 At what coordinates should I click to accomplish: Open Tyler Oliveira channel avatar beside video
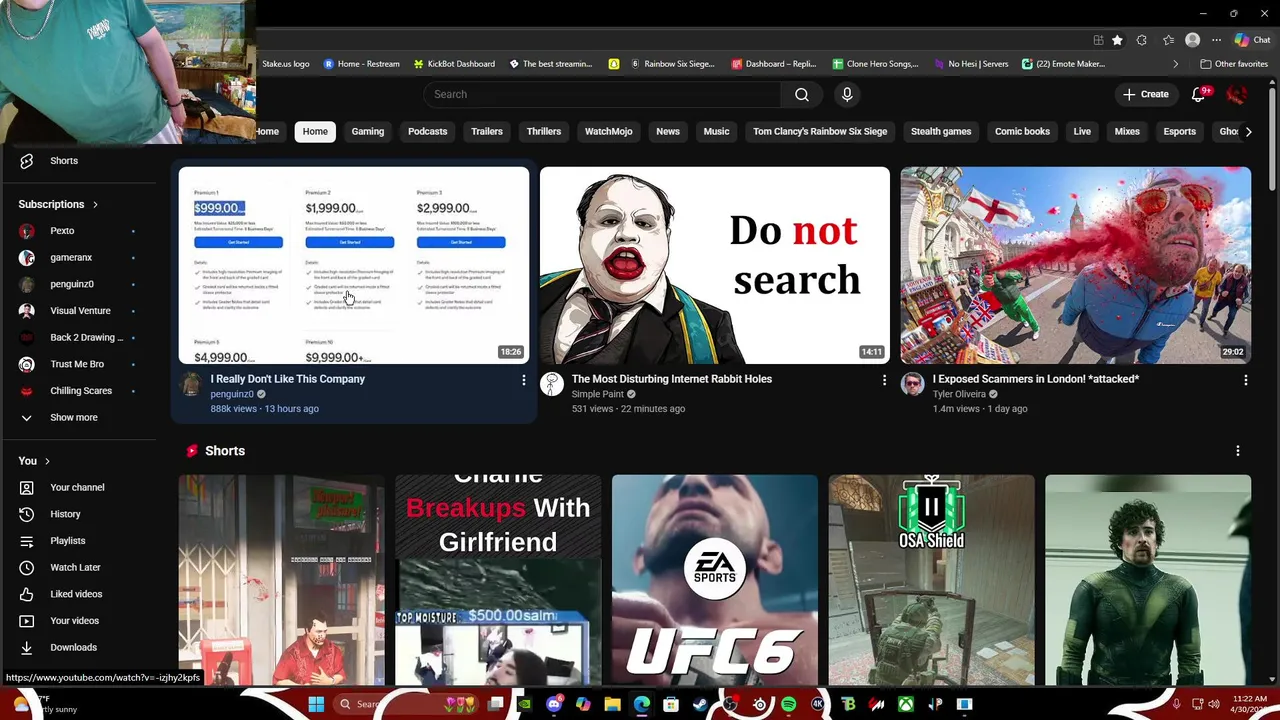click(912, 384)
